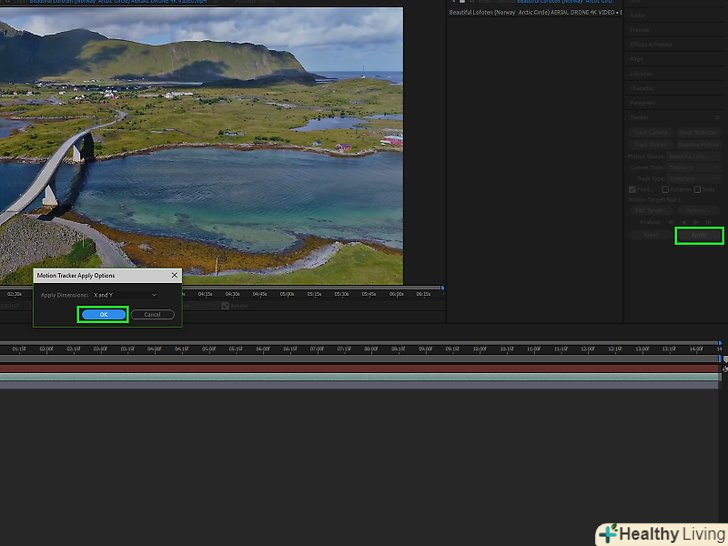Expand the Effects & Presets panel

[652, 44]
